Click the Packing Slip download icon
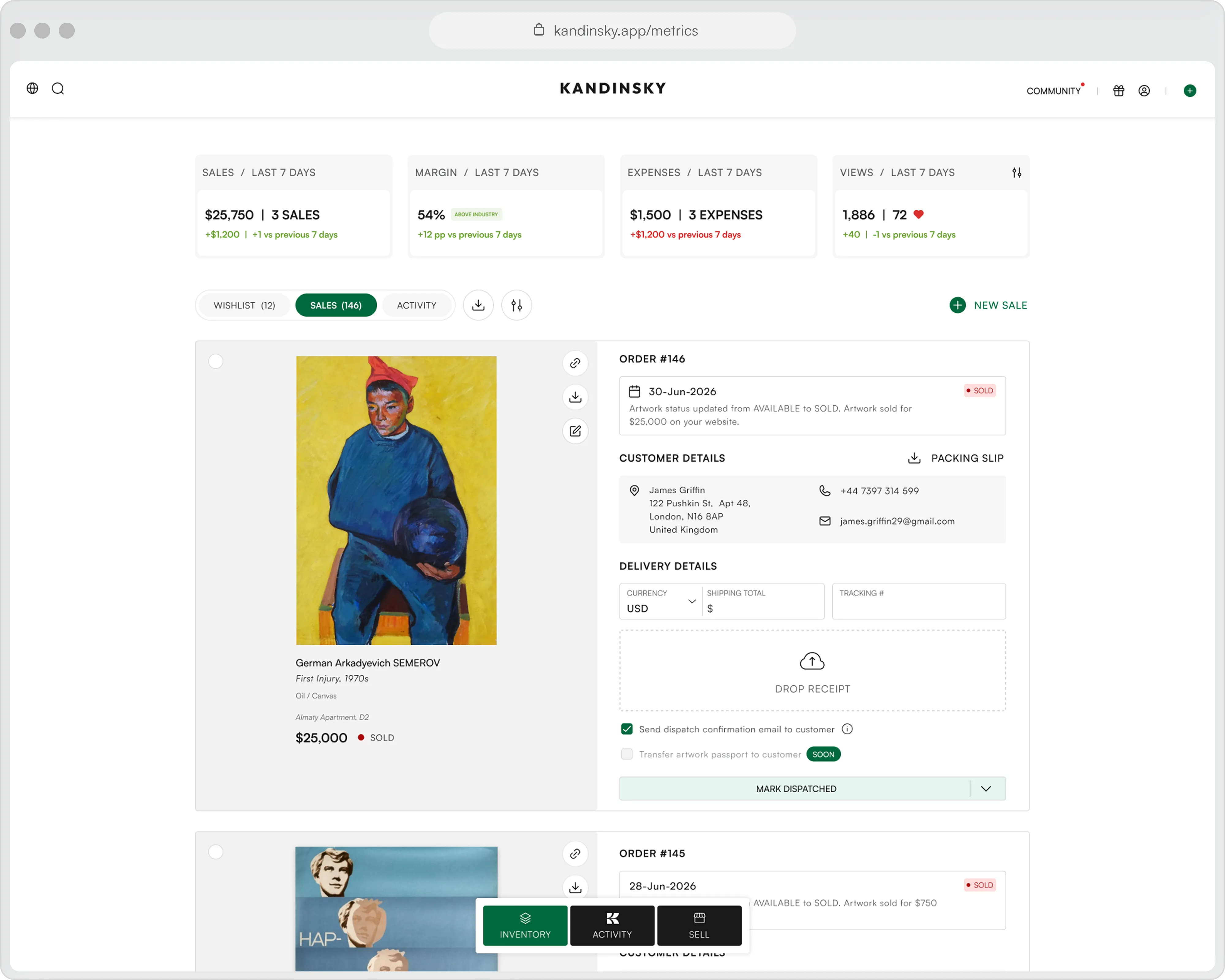 pyautogui.click(x=914, y=458)
